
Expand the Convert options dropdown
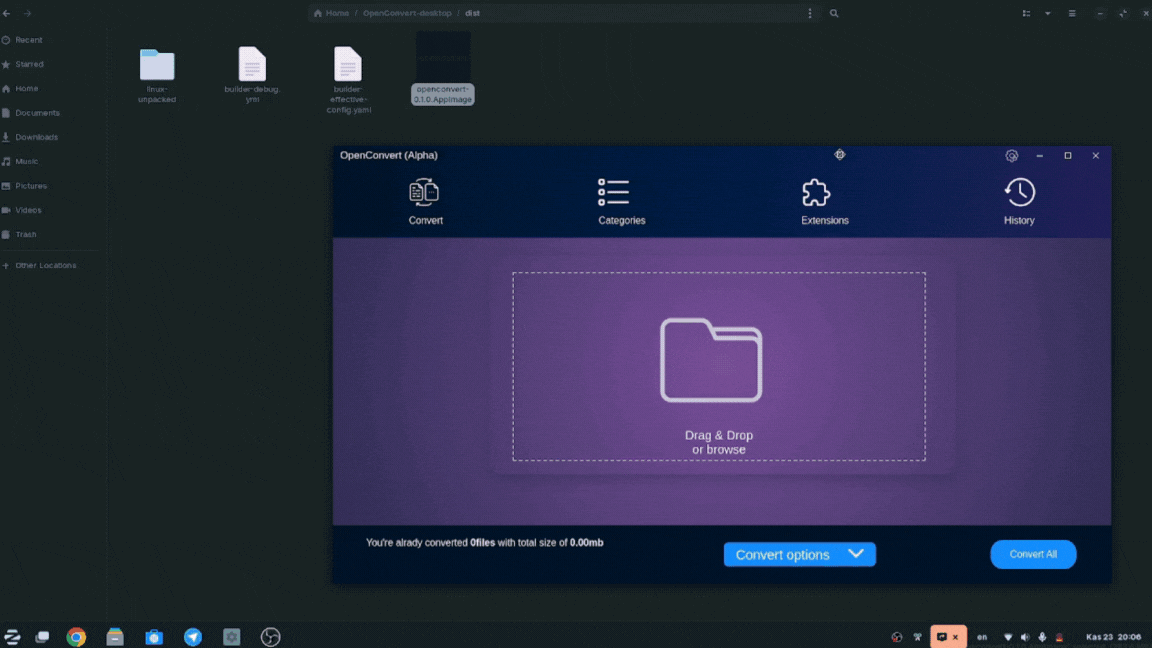point(799,555)
